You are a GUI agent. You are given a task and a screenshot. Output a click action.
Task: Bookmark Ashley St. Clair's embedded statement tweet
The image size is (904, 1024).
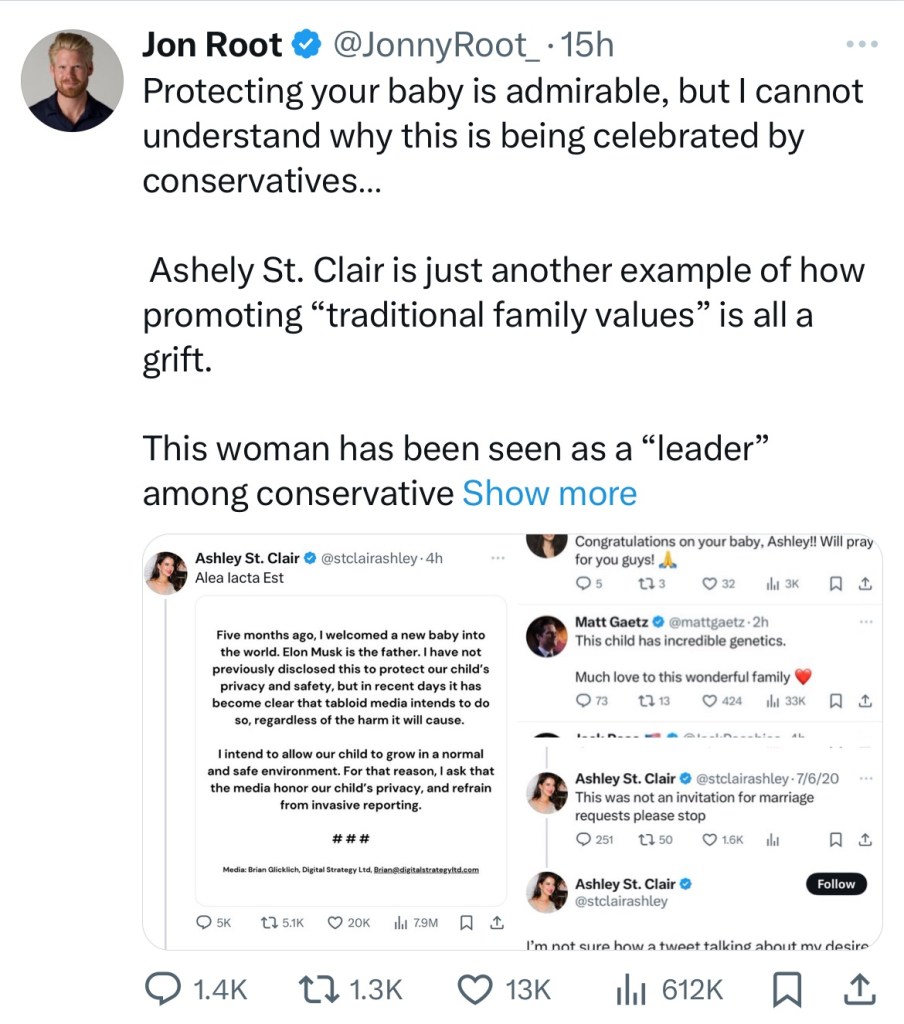[465, 923]
